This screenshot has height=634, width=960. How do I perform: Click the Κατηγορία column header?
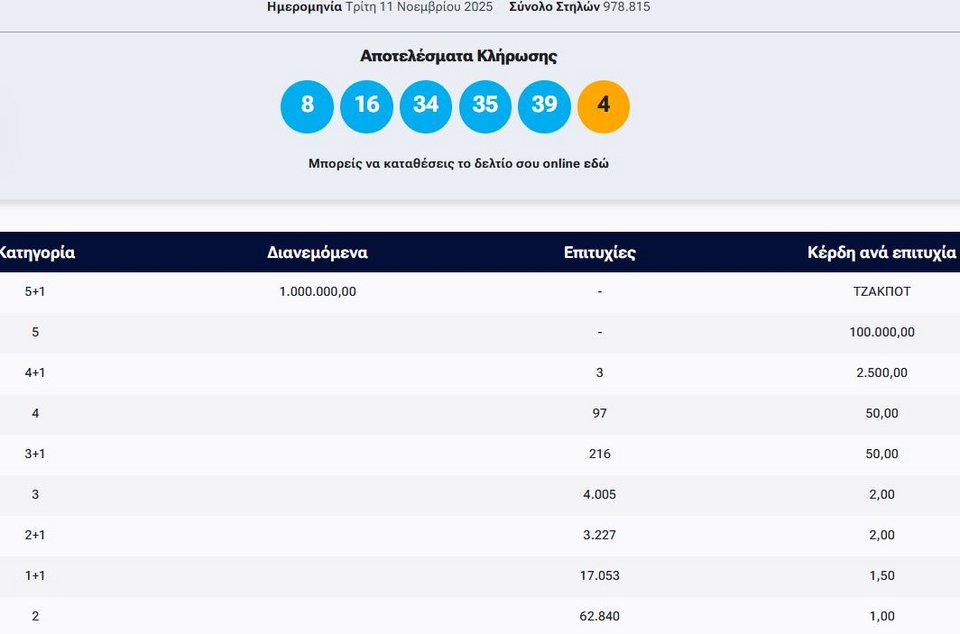(37, 253)
